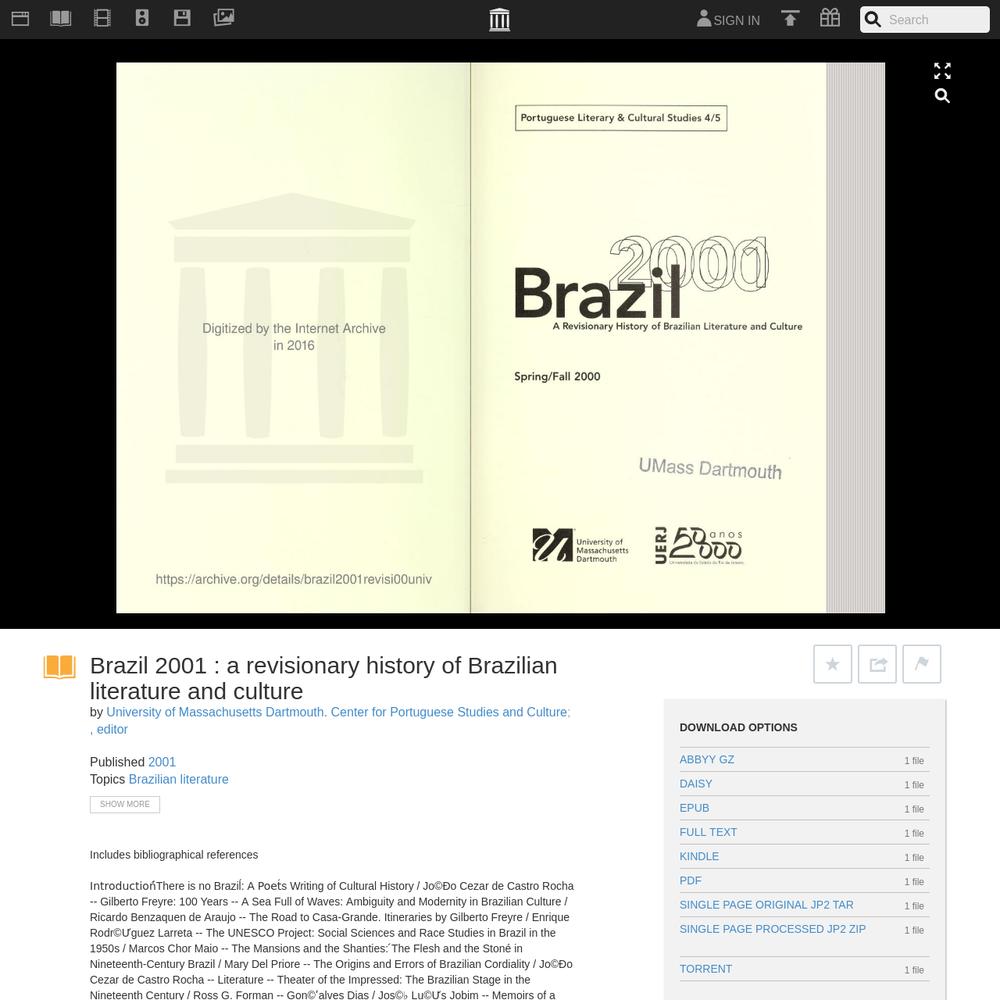Open University of Massachusetts Dartmouth author link
The image size is (1000, 1000).
tap(338, 712)
